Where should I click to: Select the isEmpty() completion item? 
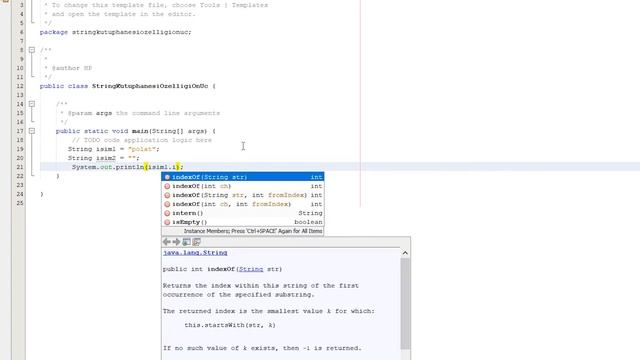pyautogui.click(x=243, y=222)
